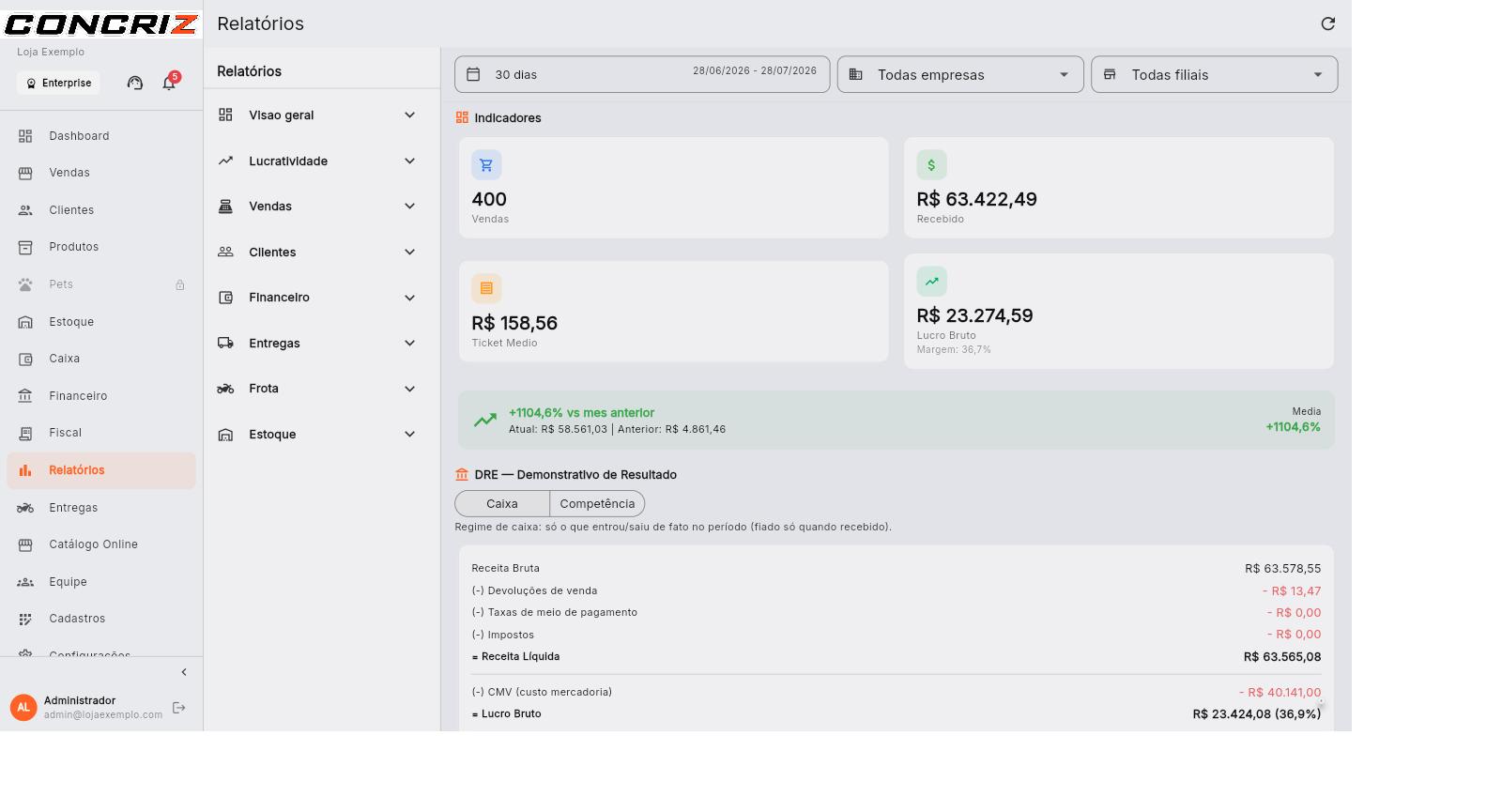The width and height of the screenshot is (1502, 812).
Task: Click the Dashboard grid icon in the sidebar
Action: [x=25, y=136]
